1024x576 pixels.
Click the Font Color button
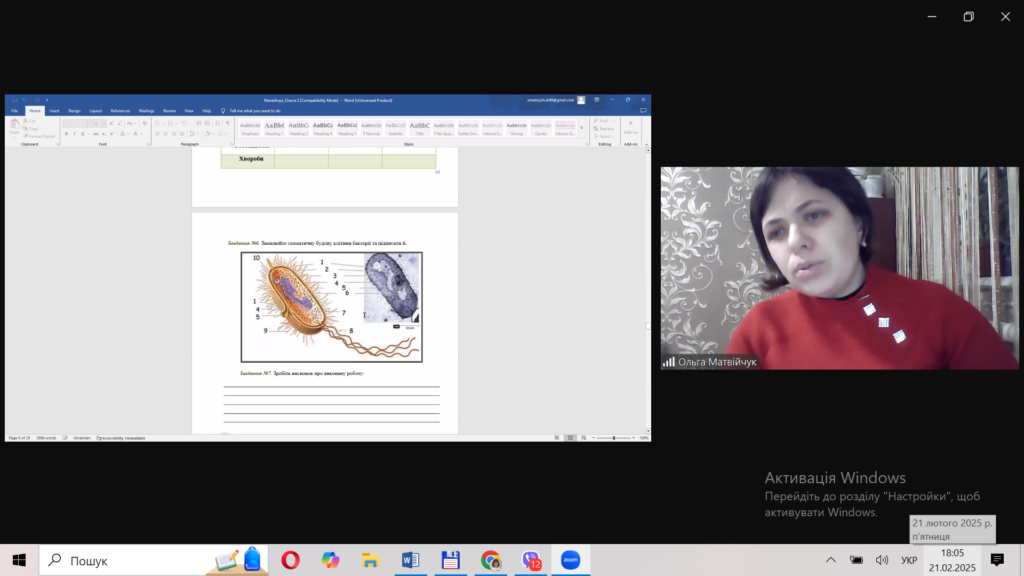pyautogui.click(x=135, y=134)
